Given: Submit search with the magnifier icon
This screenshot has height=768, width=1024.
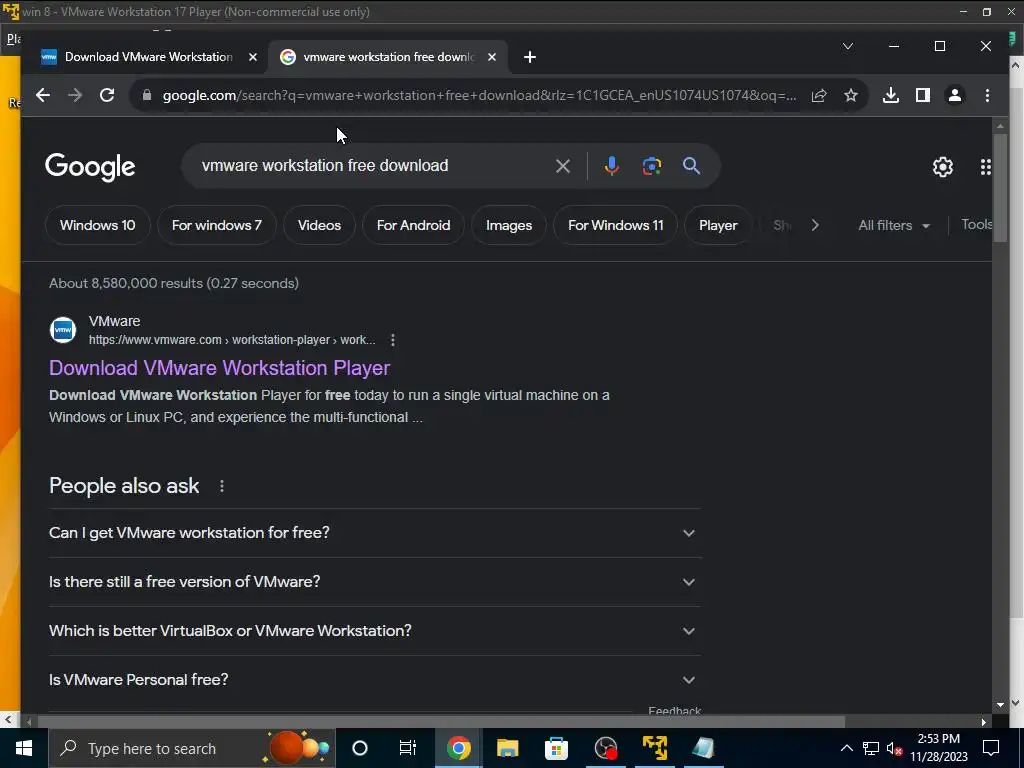Looking at the screenshot, I should [x=691, y=166].
